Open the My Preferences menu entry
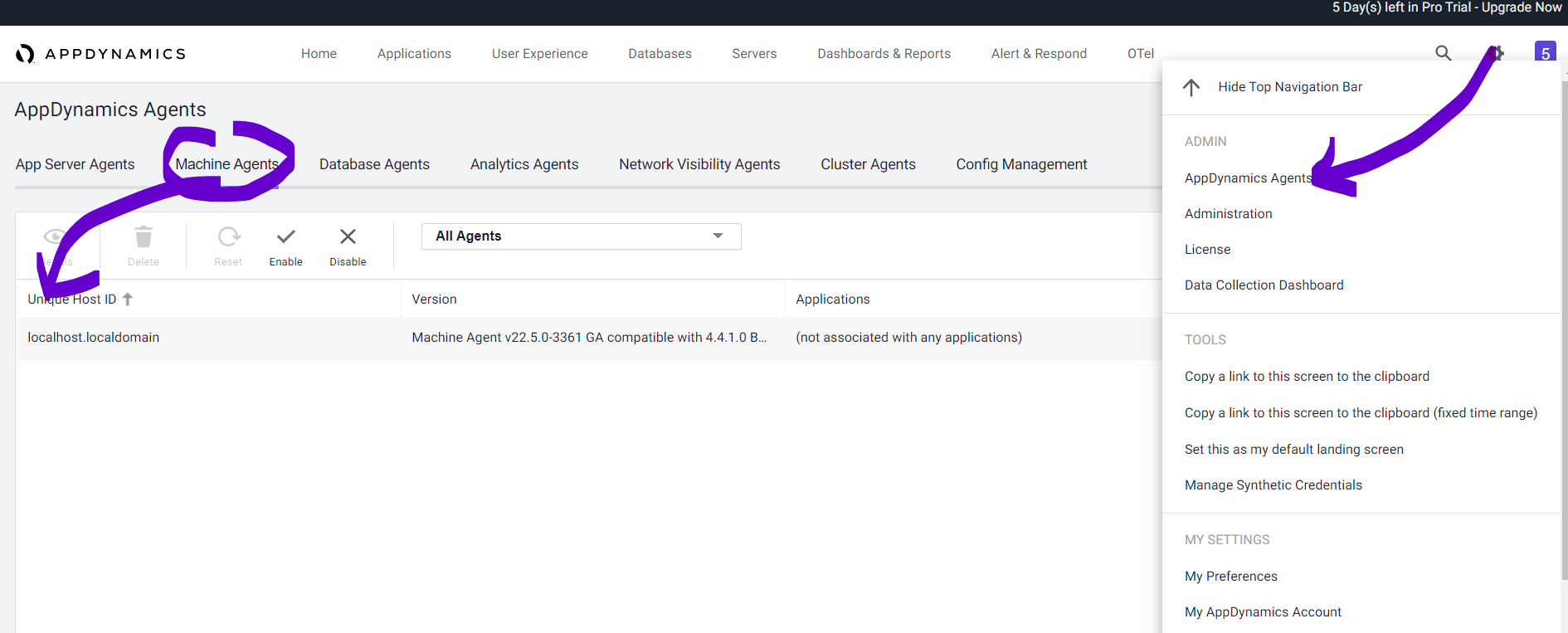Screen dimensions: 1568x633 pos(1230,577)
